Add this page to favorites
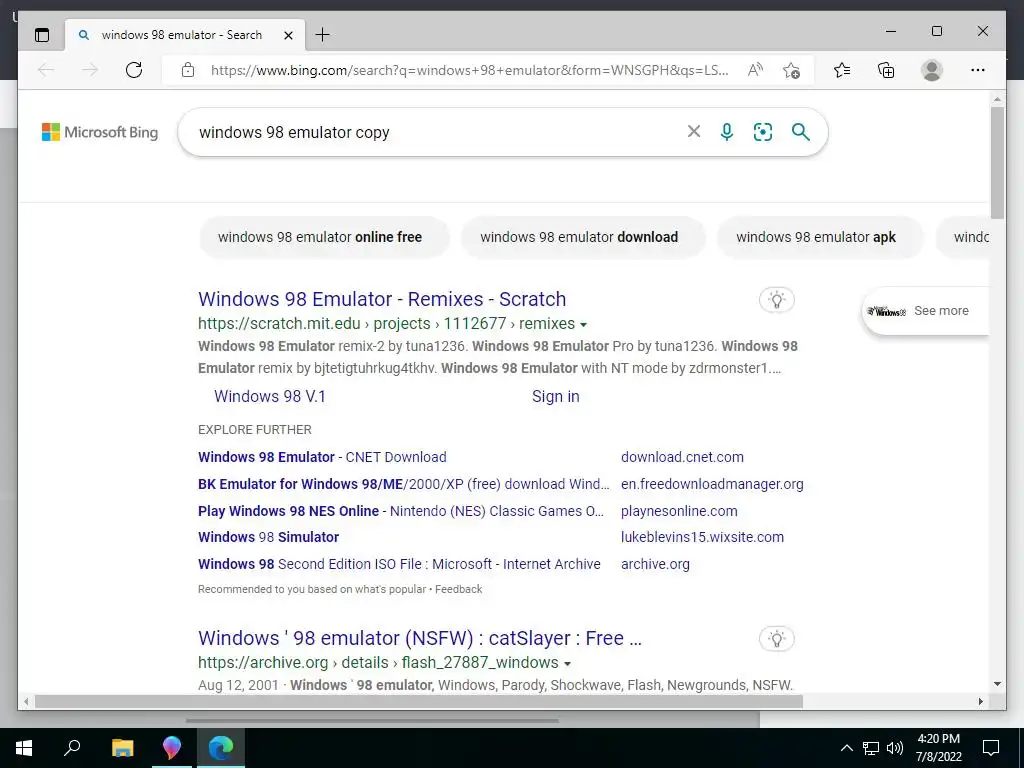This screenshot has width=1024, height=768. (x=792, y=70)
